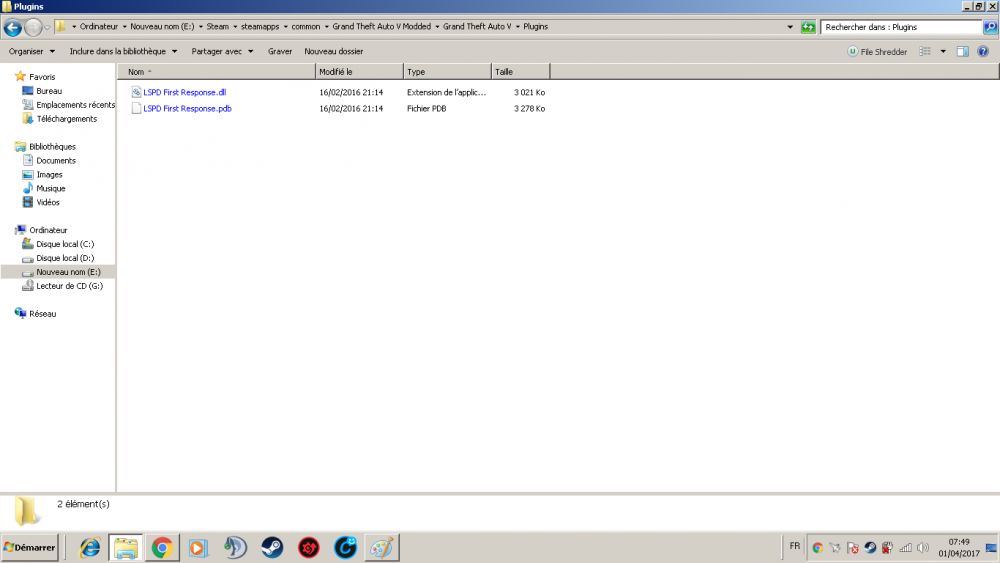The width and height of the screenshot is (1000, 563).
Task: Toggle the preview pane icon
Action: [962, 51]
